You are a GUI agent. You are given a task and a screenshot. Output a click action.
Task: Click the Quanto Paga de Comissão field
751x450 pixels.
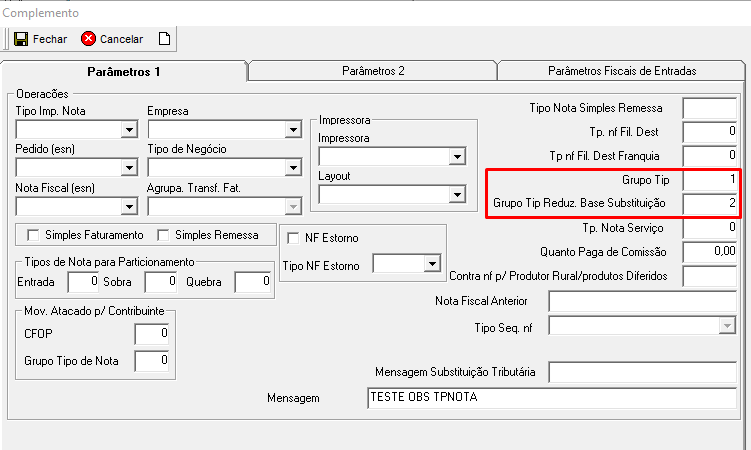[x=709, y=252]
